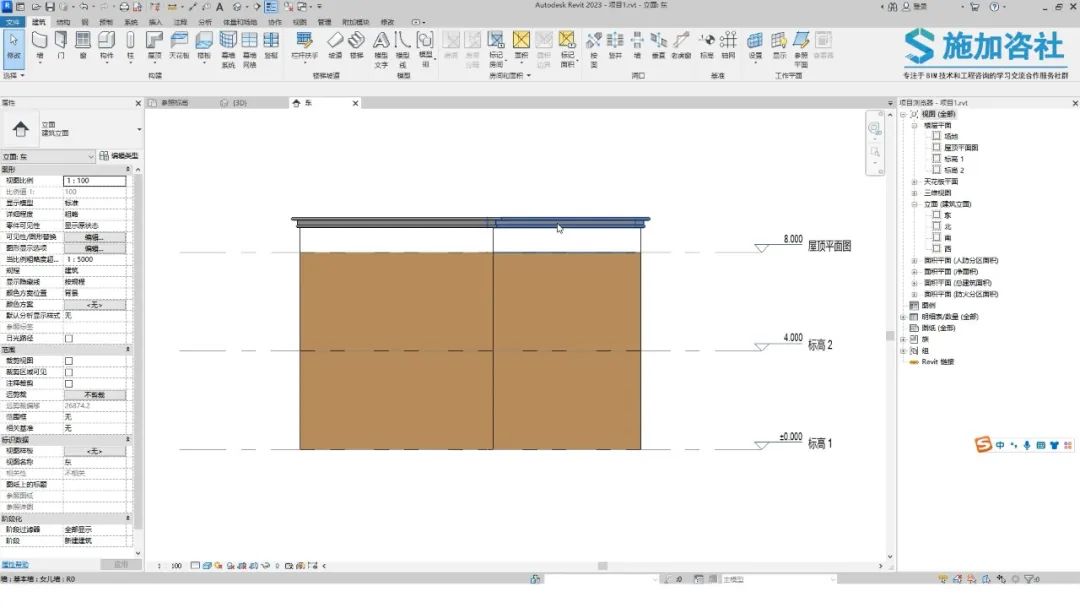Screen dimensions: 1080x608
Task: Select the Ceiling (天花板) tool
Action: 179,45
